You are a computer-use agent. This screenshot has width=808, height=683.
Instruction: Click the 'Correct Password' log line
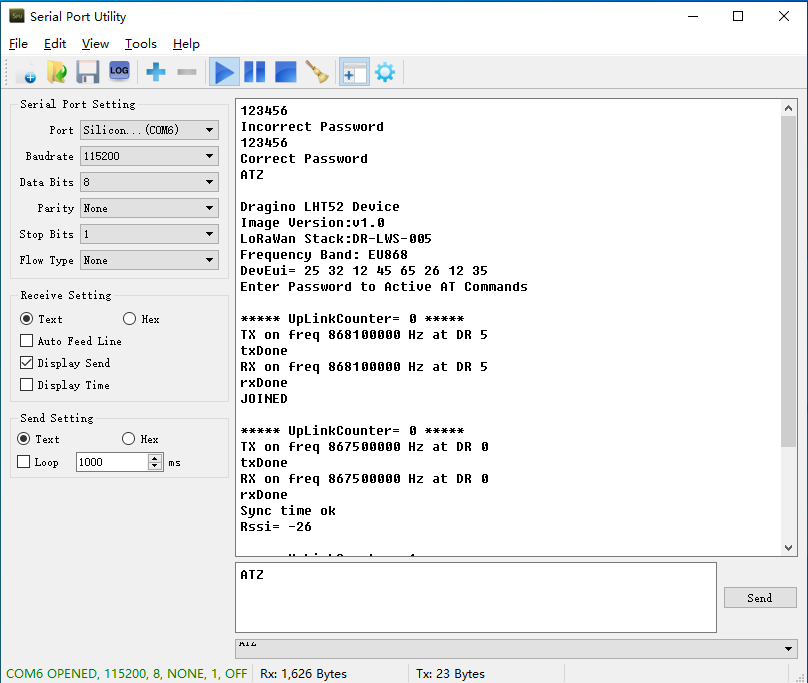pos(304,159)
